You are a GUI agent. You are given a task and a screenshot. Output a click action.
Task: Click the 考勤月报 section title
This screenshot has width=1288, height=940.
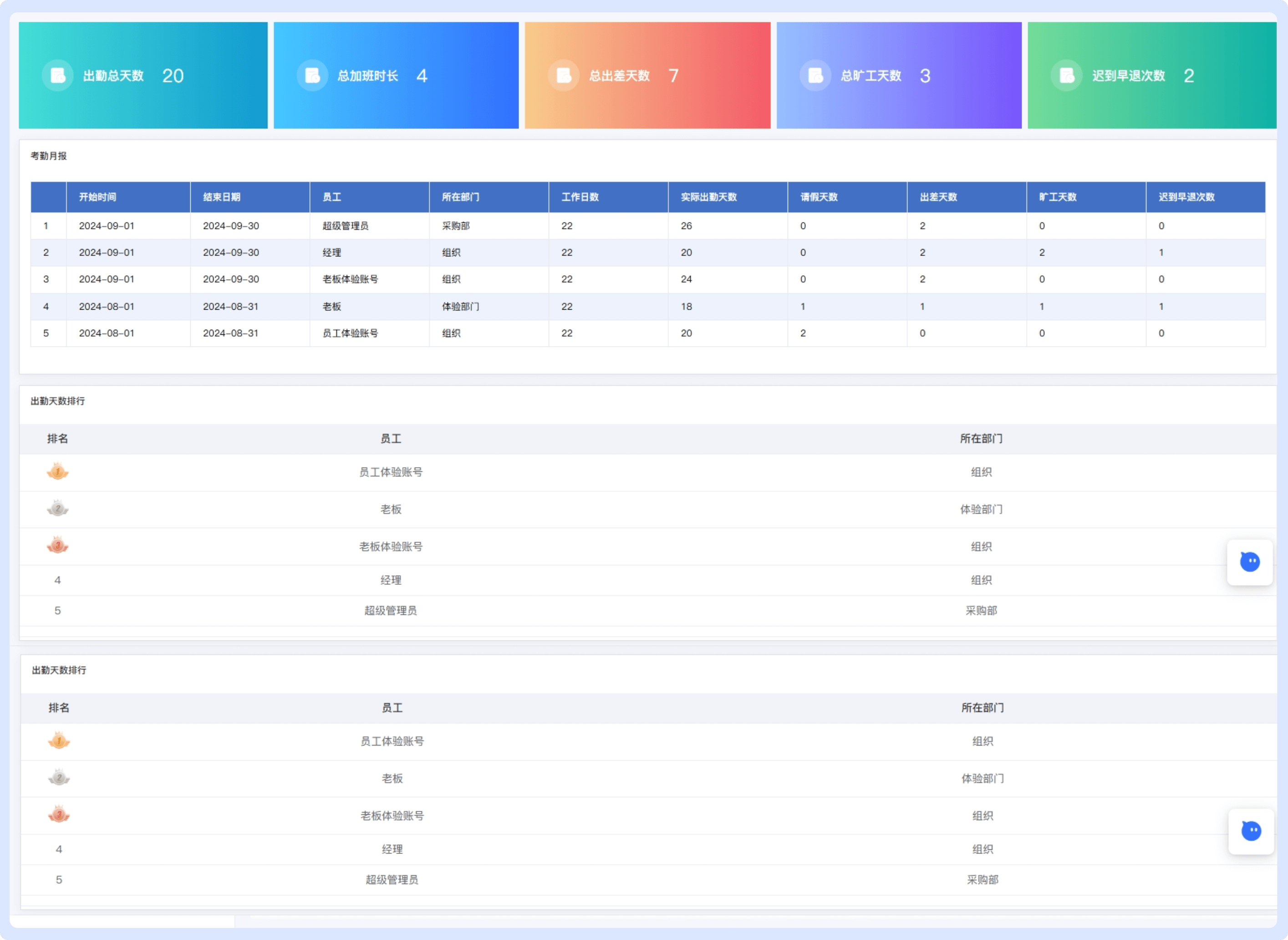pyautogui.click(x=48, y=156)
